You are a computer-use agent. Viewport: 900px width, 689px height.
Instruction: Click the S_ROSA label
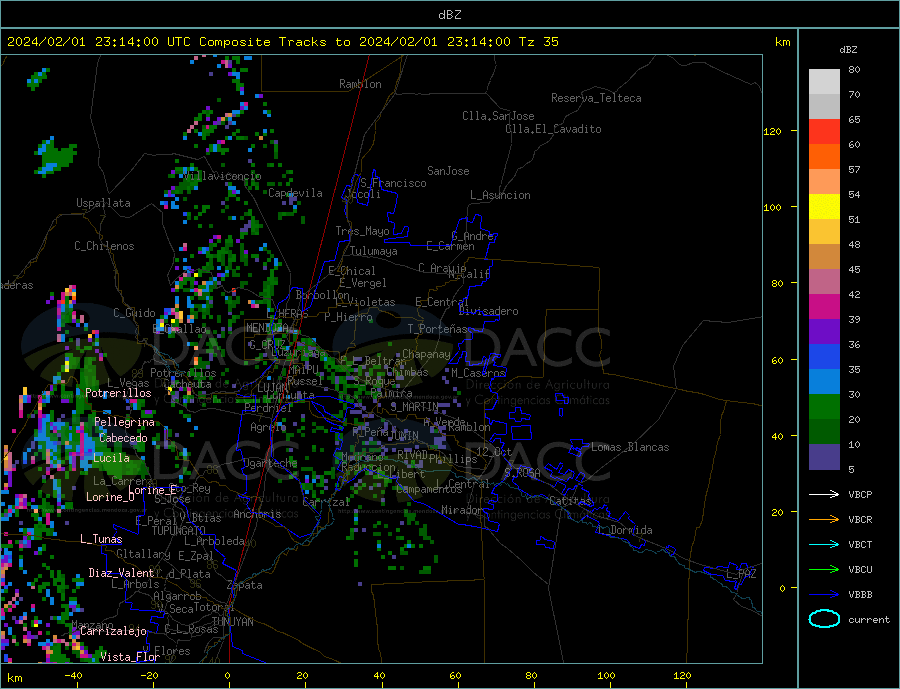[x=522, y=473]
